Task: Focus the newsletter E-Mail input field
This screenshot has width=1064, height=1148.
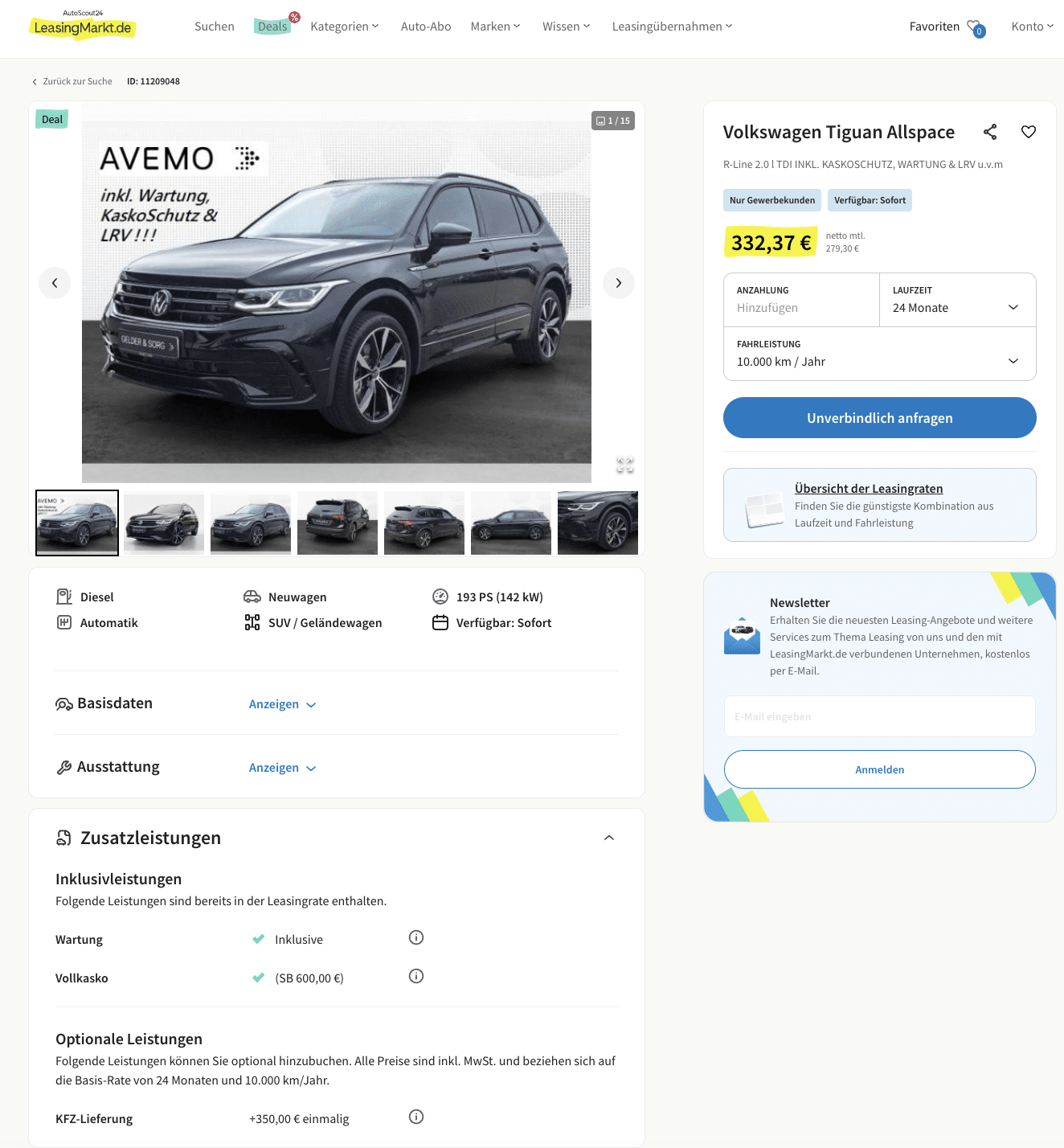Action: coord(880,716)
